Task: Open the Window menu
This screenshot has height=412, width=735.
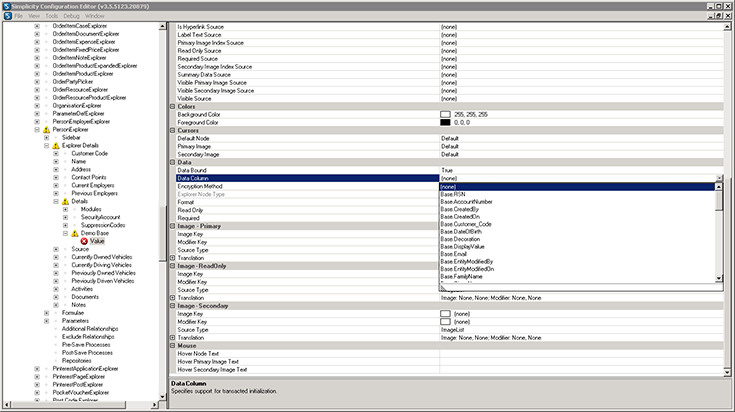Action: [x=95, y=16]
